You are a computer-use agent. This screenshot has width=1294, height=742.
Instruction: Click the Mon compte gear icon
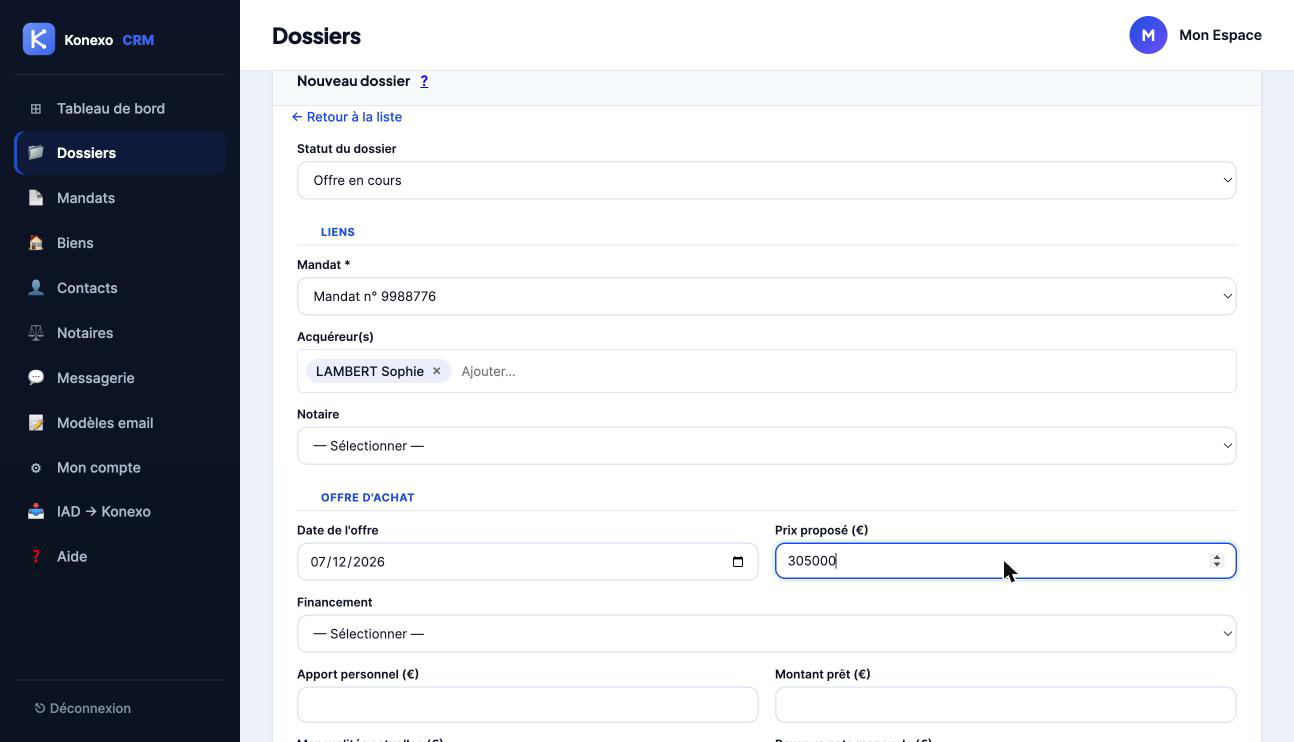coord(36,468)
